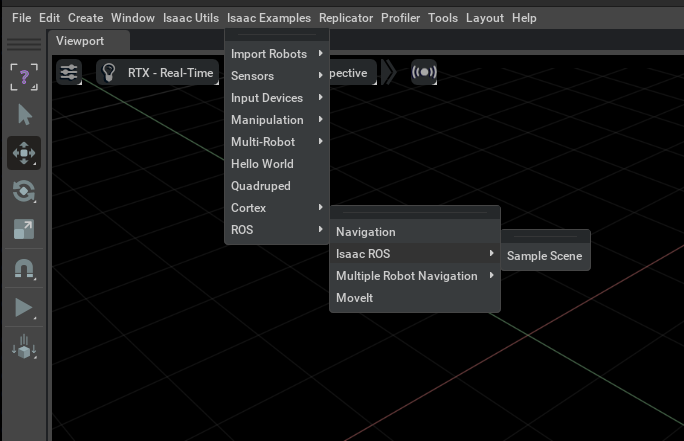This screenshot has height=441, width=684.
Task: Launch the Hello World example
Action: pyautogui.click(x=277, y=164)
